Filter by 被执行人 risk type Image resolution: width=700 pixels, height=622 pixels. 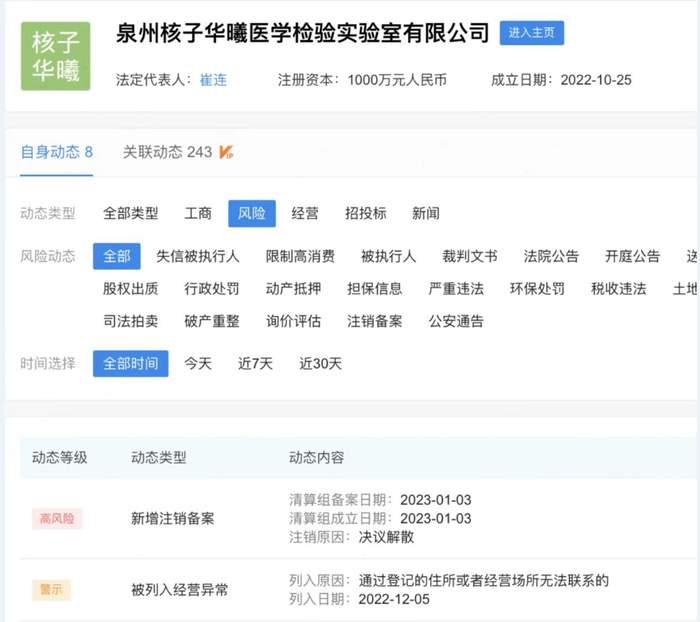[x=388, y=256]
